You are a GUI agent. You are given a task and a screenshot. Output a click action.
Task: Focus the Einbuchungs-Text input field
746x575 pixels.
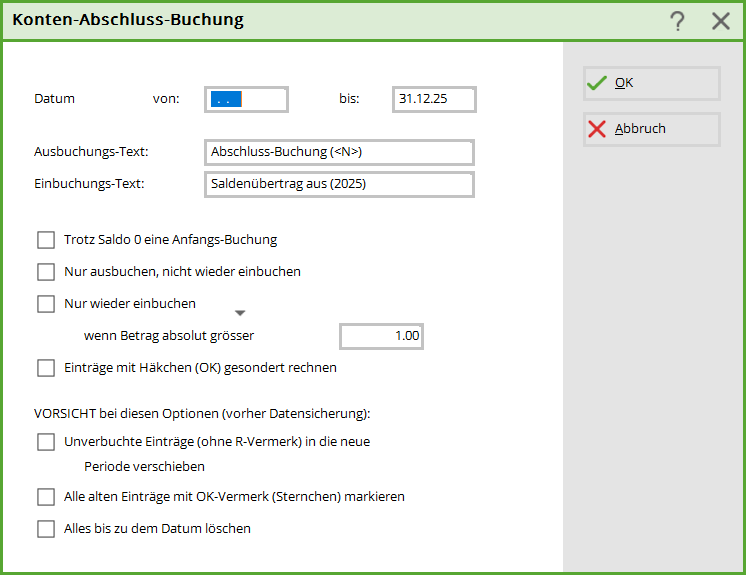click(338, 184)
